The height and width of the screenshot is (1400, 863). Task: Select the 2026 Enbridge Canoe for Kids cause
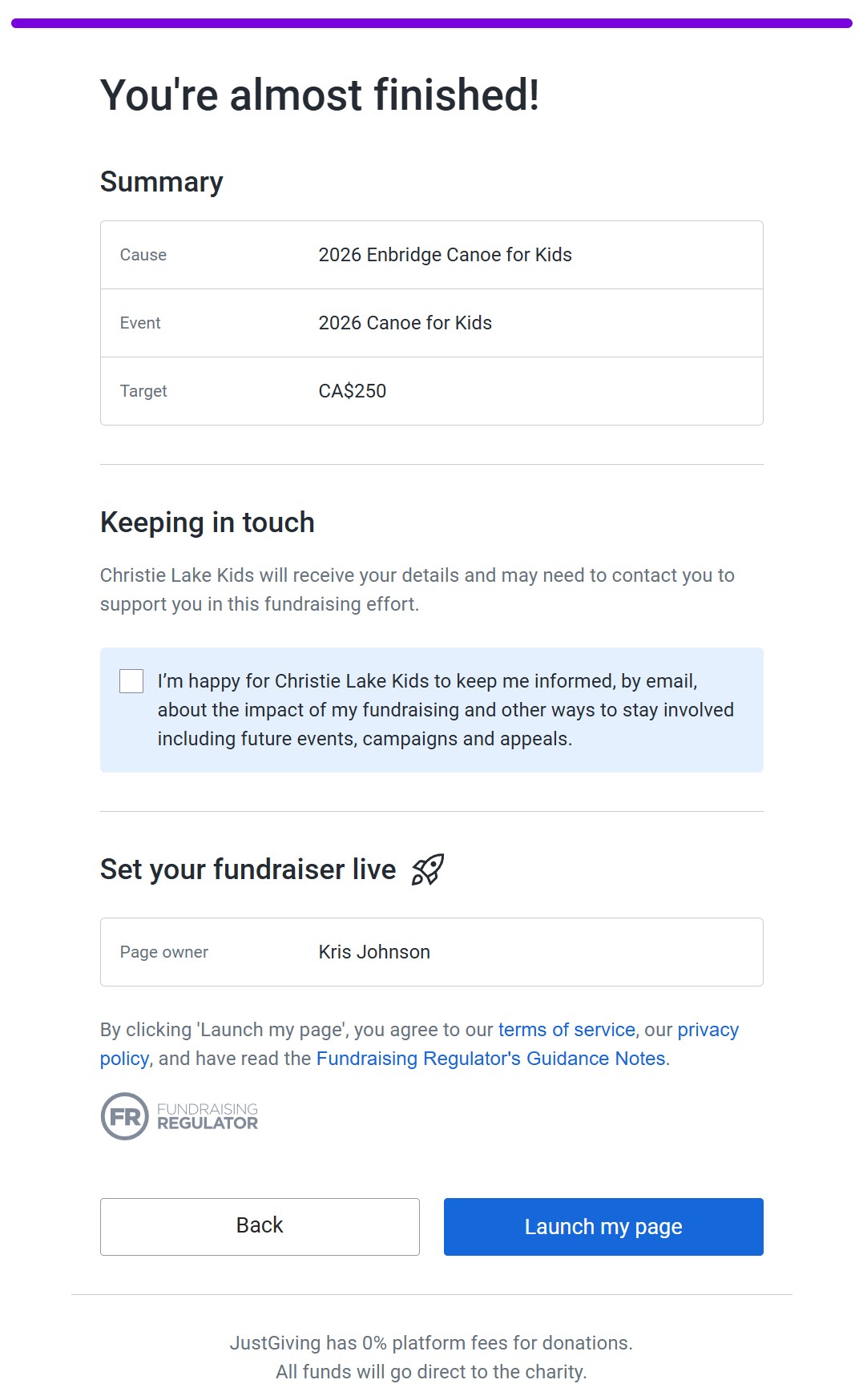[x=445, y=255]
